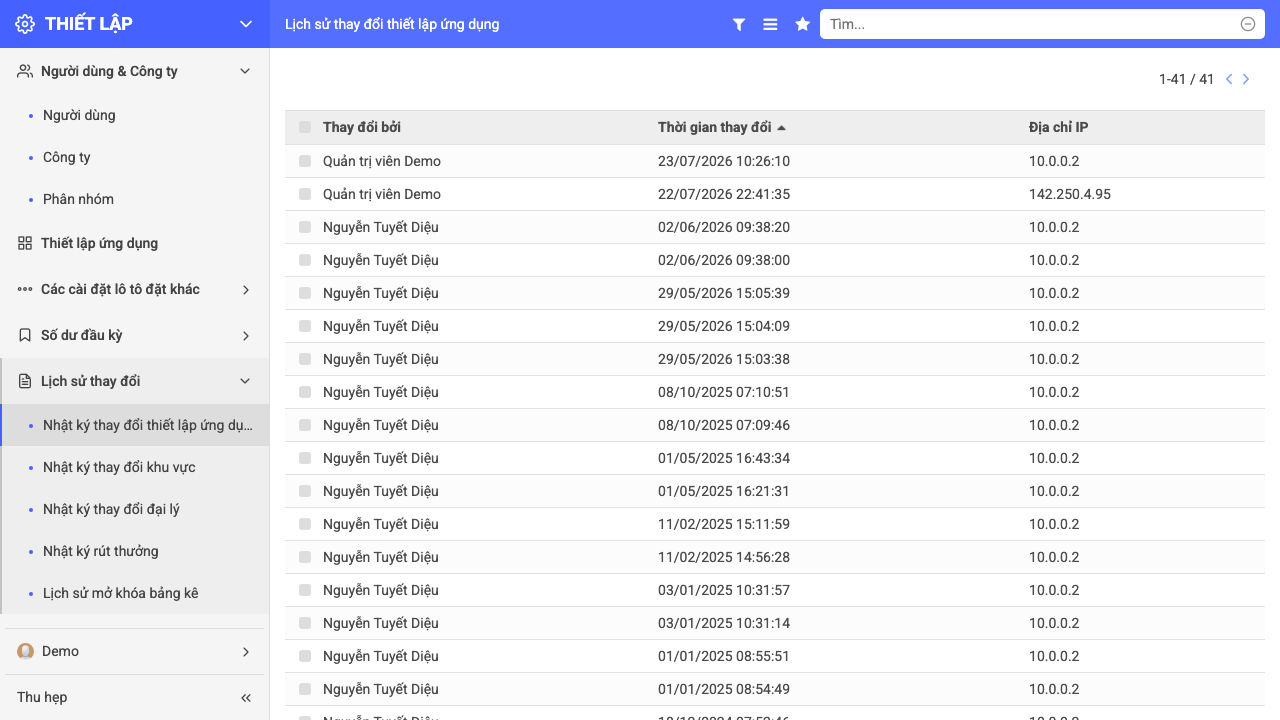Click the star favorites icon
This screenshot has height=720, width=1280.
click(802, 24)
